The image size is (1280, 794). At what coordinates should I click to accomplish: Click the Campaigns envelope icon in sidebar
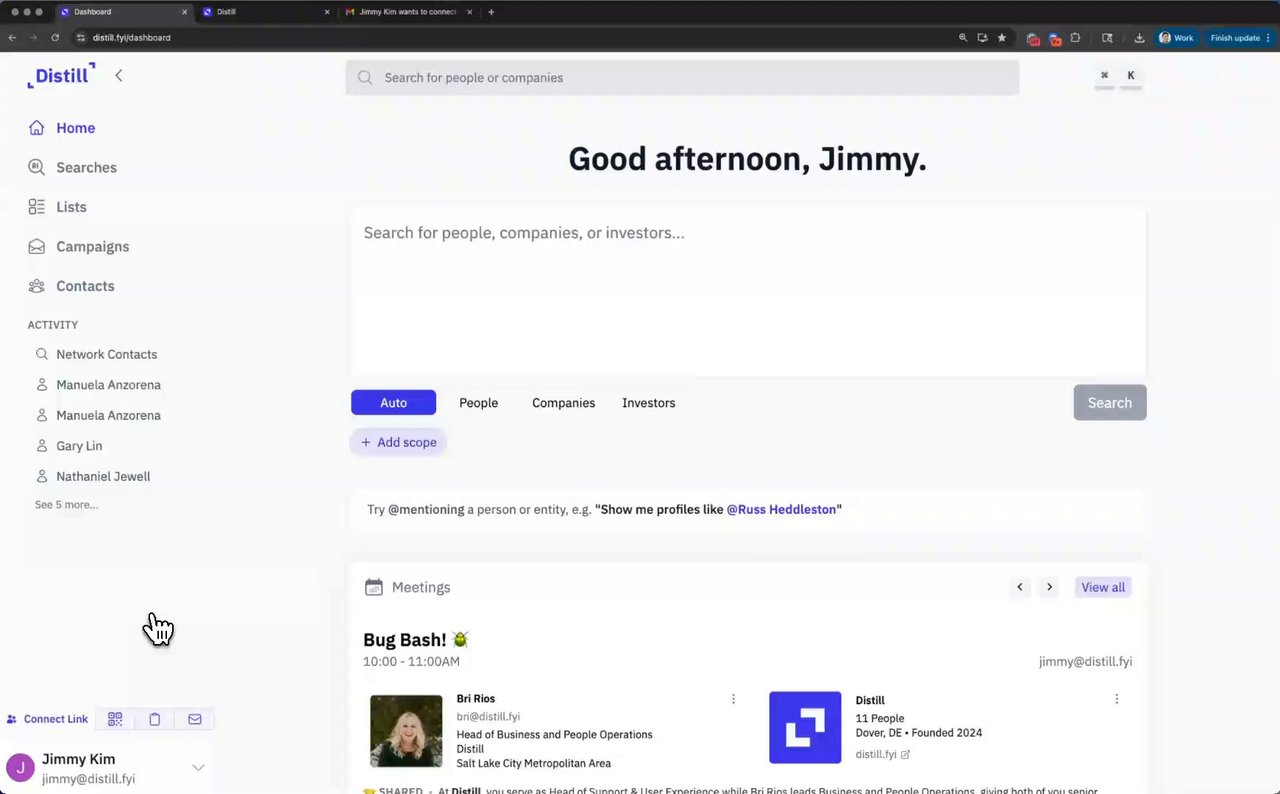point(37,246)
